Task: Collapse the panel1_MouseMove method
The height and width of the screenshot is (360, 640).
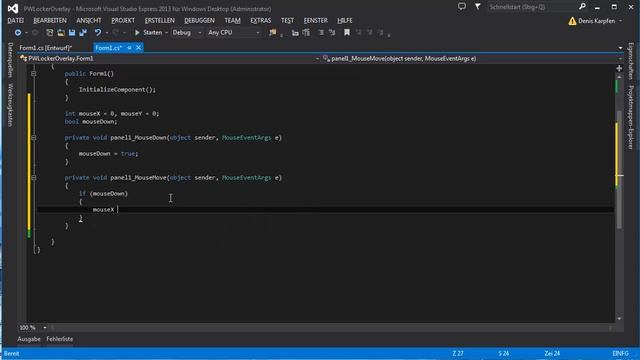Action: click(33, 178)
